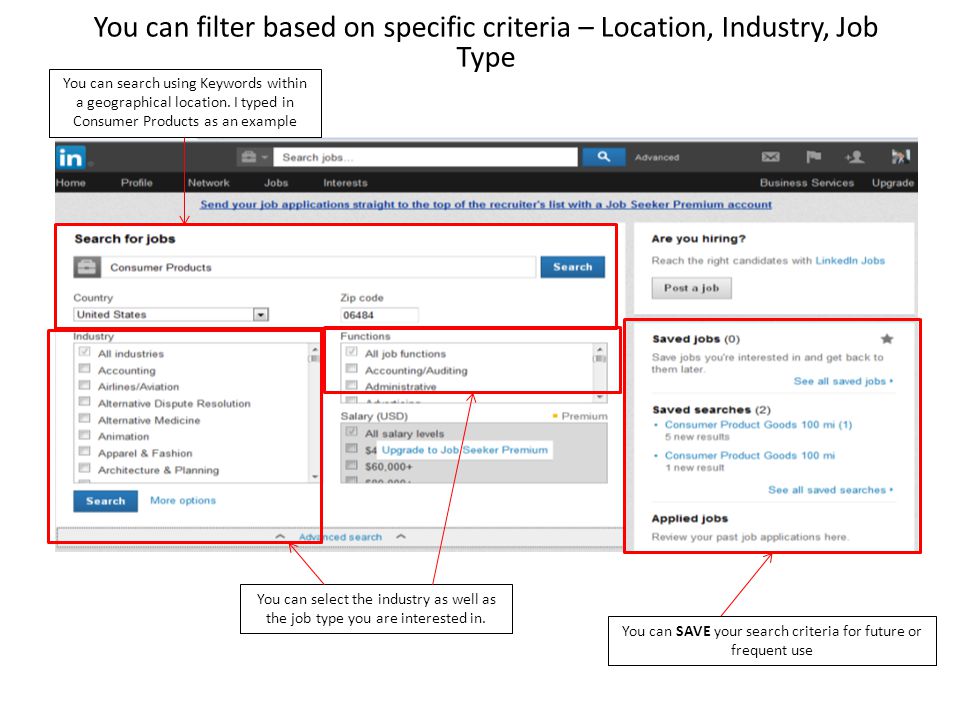The width and height of the screenshot is (960, 720).
Task: Open the Jobs menu
Action: click(x=276, y=182)
